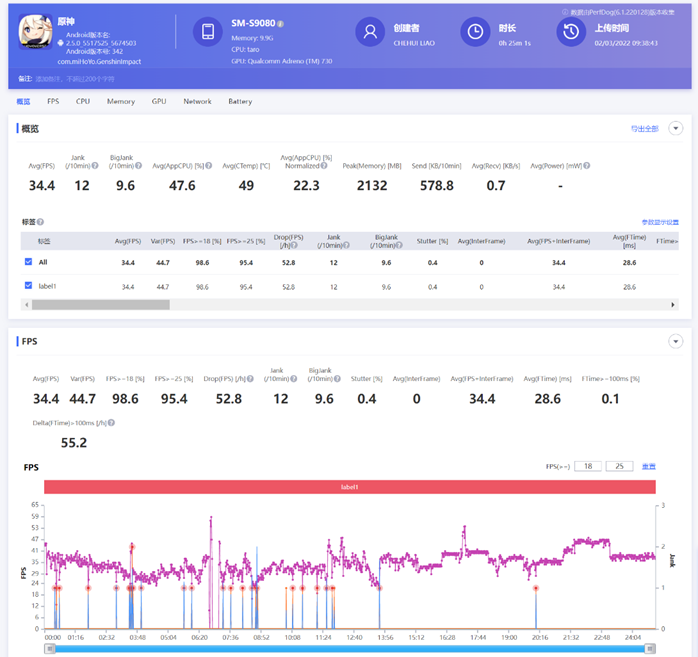698x657 pixels.
Task: Toggle the All row checkbox
Action: [28, 262]
